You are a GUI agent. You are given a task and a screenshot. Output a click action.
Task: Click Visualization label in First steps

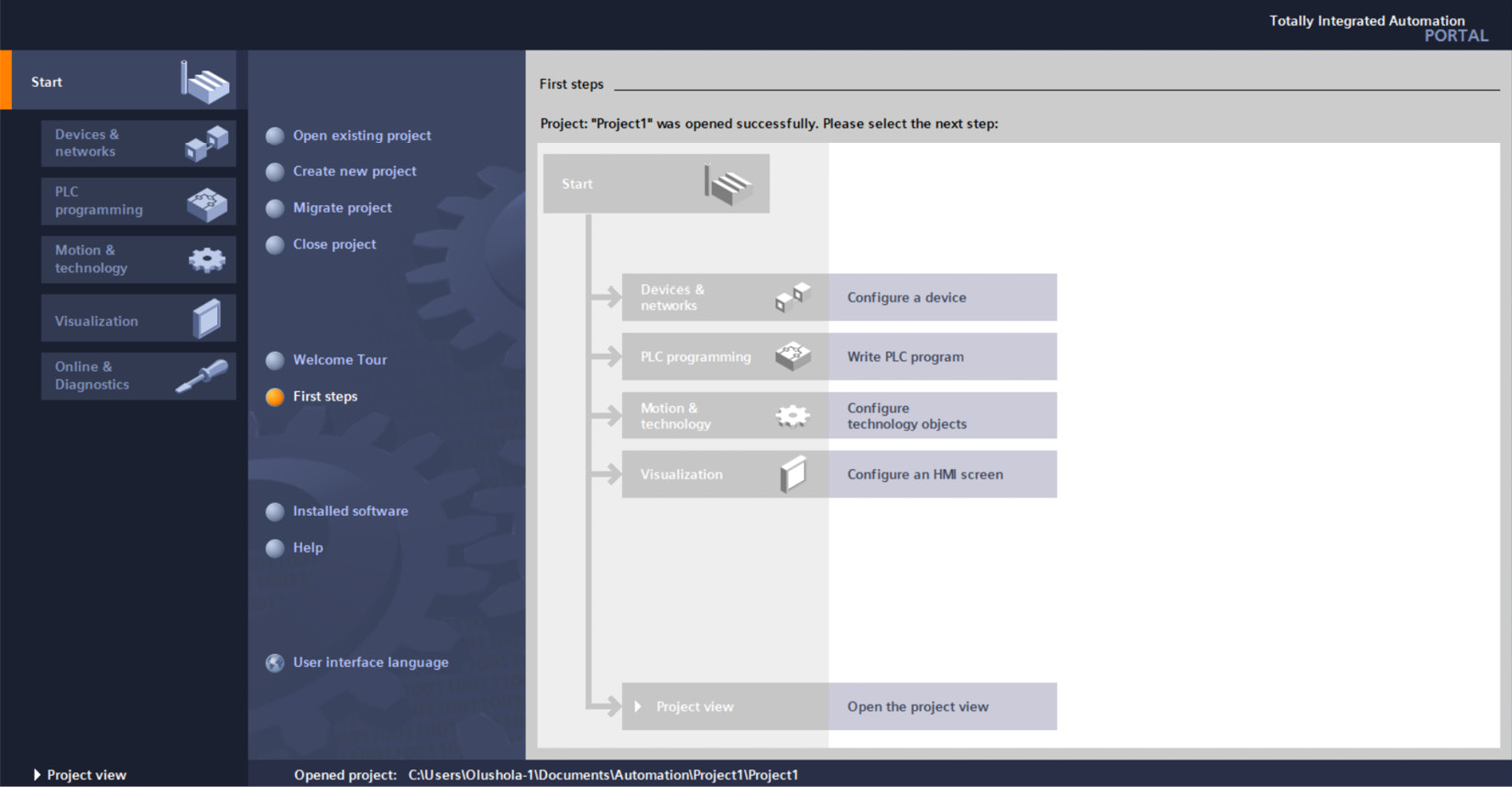click(x=681, y=475)
